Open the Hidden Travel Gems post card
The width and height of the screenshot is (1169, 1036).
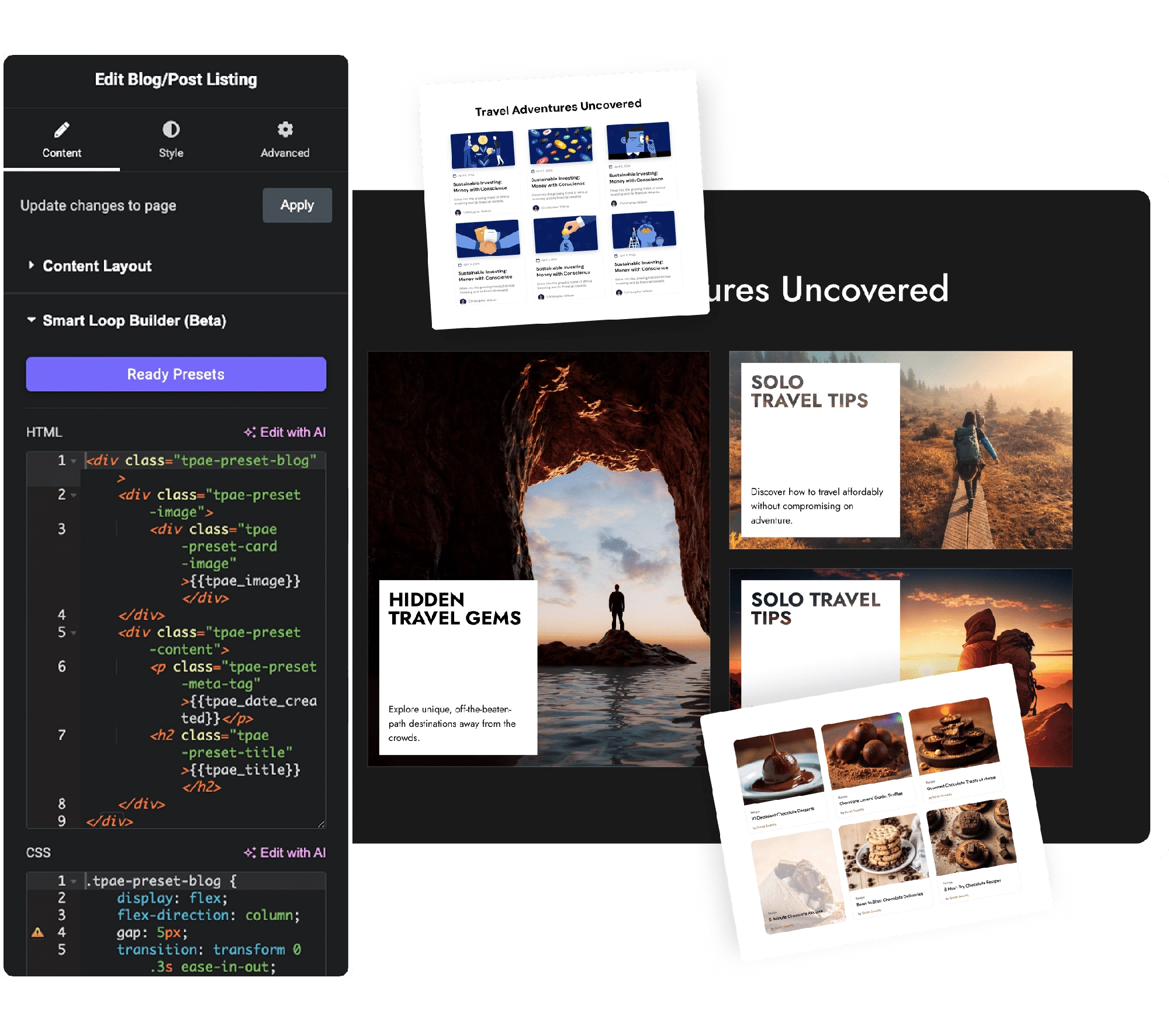(455, 609)
